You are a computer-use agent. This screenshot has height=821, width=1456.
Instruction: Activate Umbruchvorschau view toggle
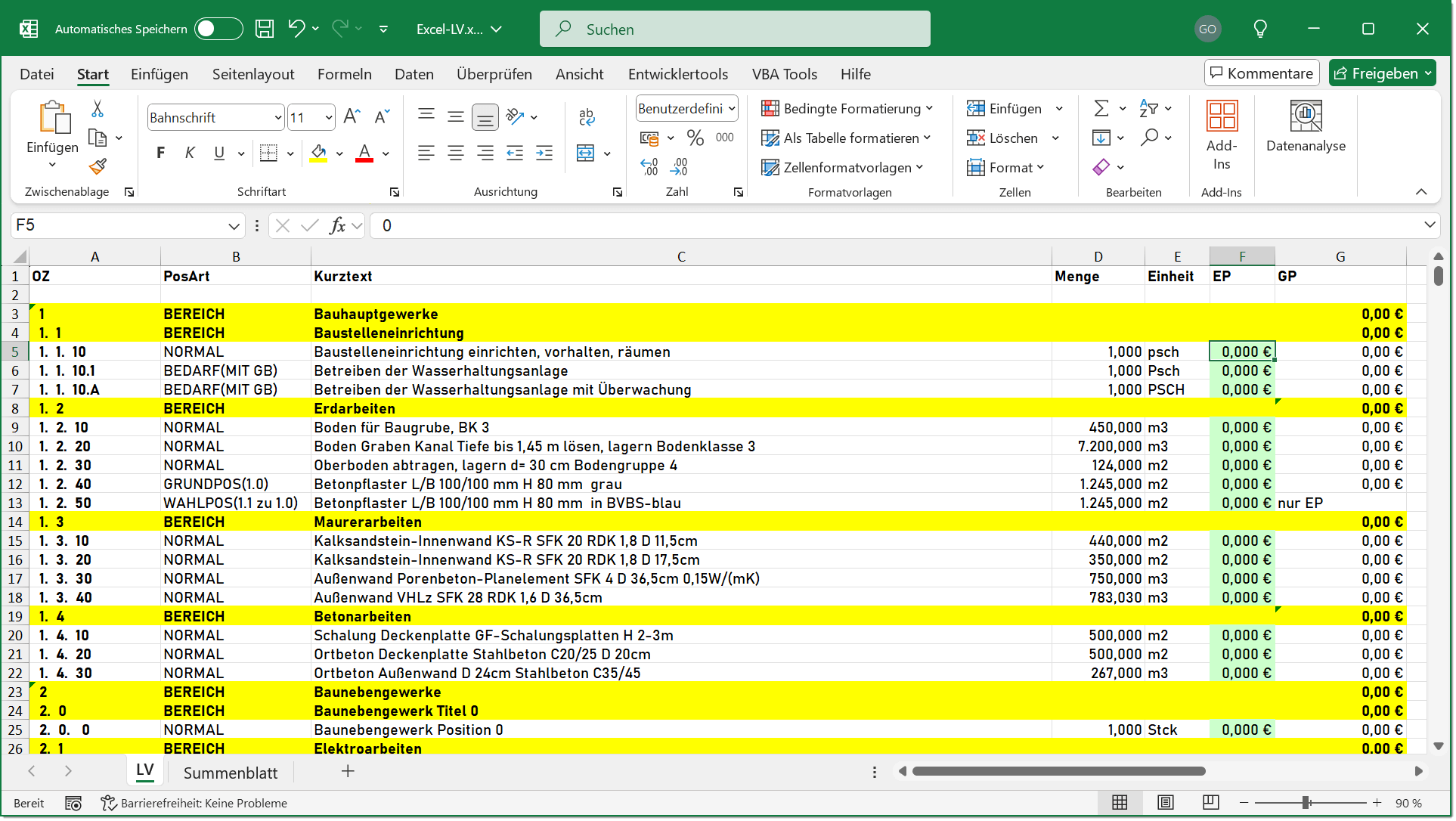click(1210, 802)
